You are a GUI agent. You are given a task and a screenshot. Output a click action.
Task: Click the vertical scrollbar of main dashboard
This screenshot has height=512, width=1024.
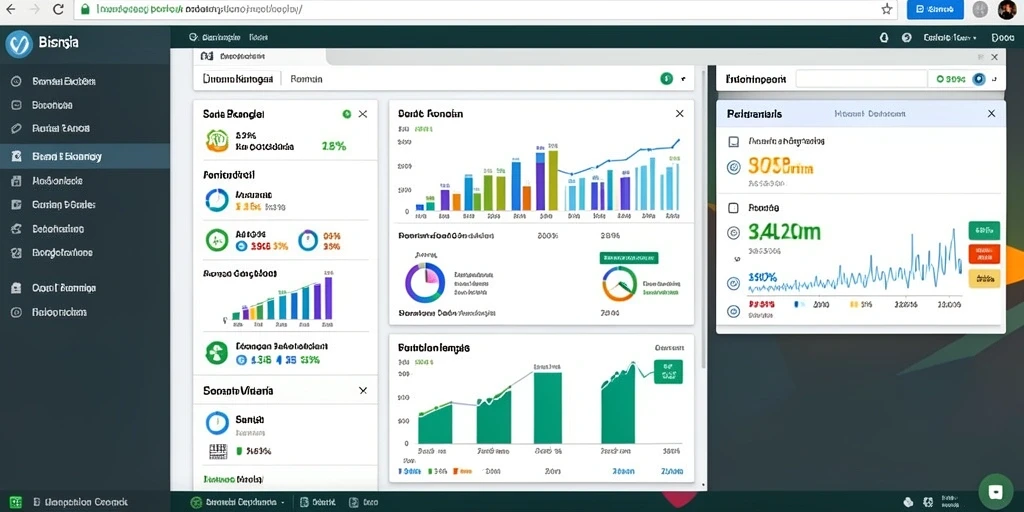point(703,219)
